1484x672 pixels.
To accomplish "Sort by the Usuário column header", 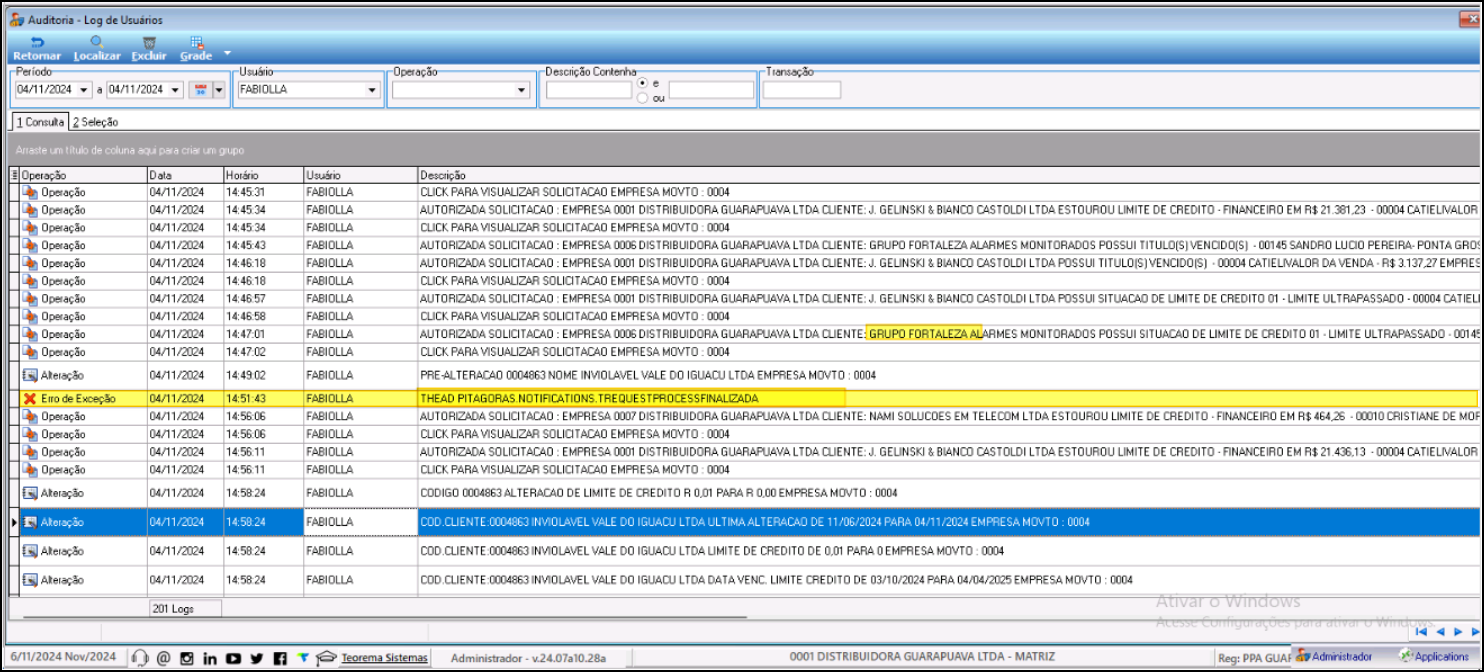I will (x=360, y=175).
